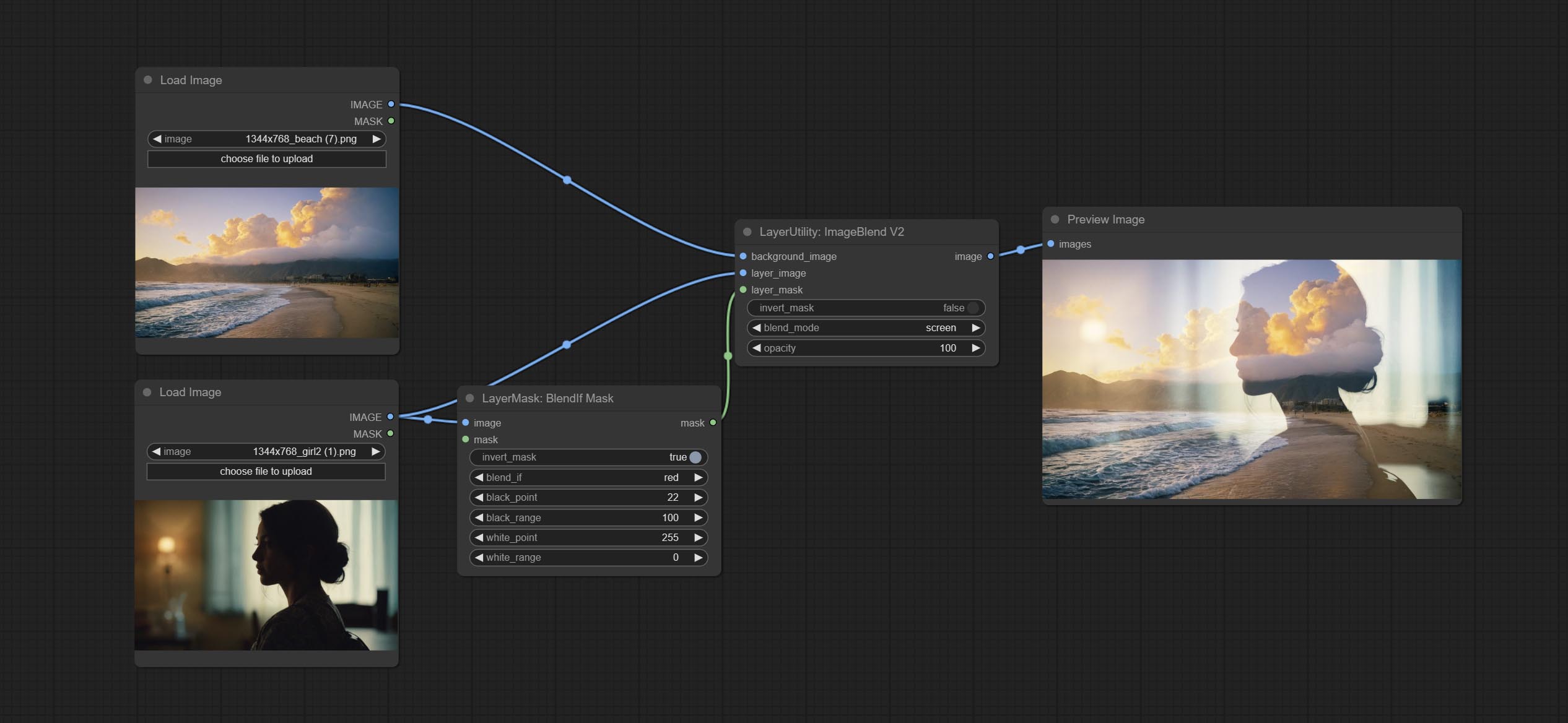This screenshot has width=1568, height=723.
Task: Click the BlendIf Mask node collapse dot
Action: 469,399
